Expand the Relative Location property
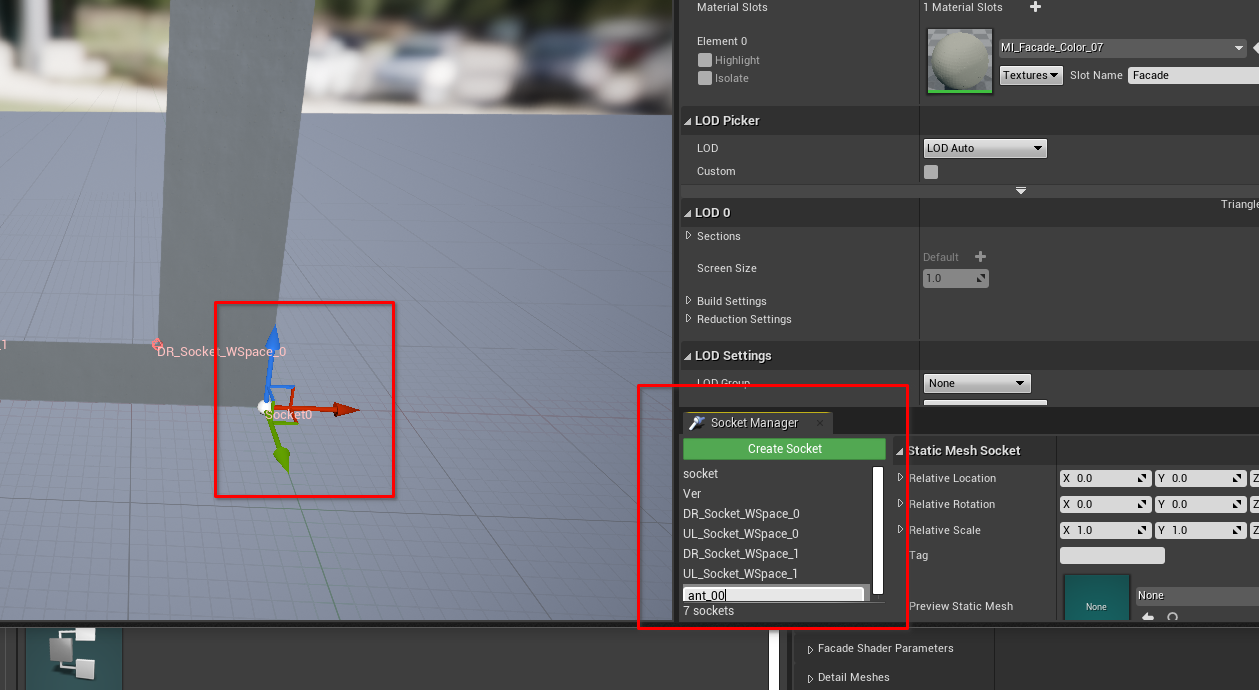The height and width of the screenshot is (690, 1259). (900, 478)
